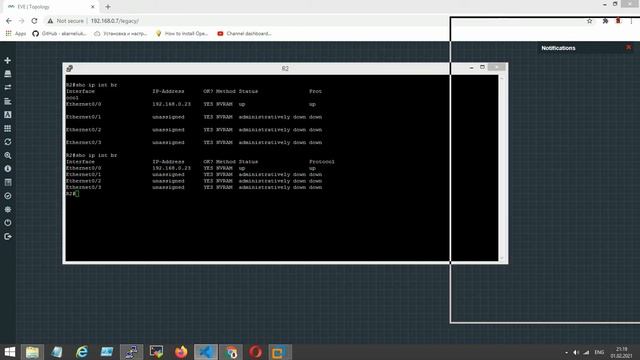Viewport: 640px width, 360px height.
Task: Open the PuTTY taskbar icon
Action: click(131, 352)
